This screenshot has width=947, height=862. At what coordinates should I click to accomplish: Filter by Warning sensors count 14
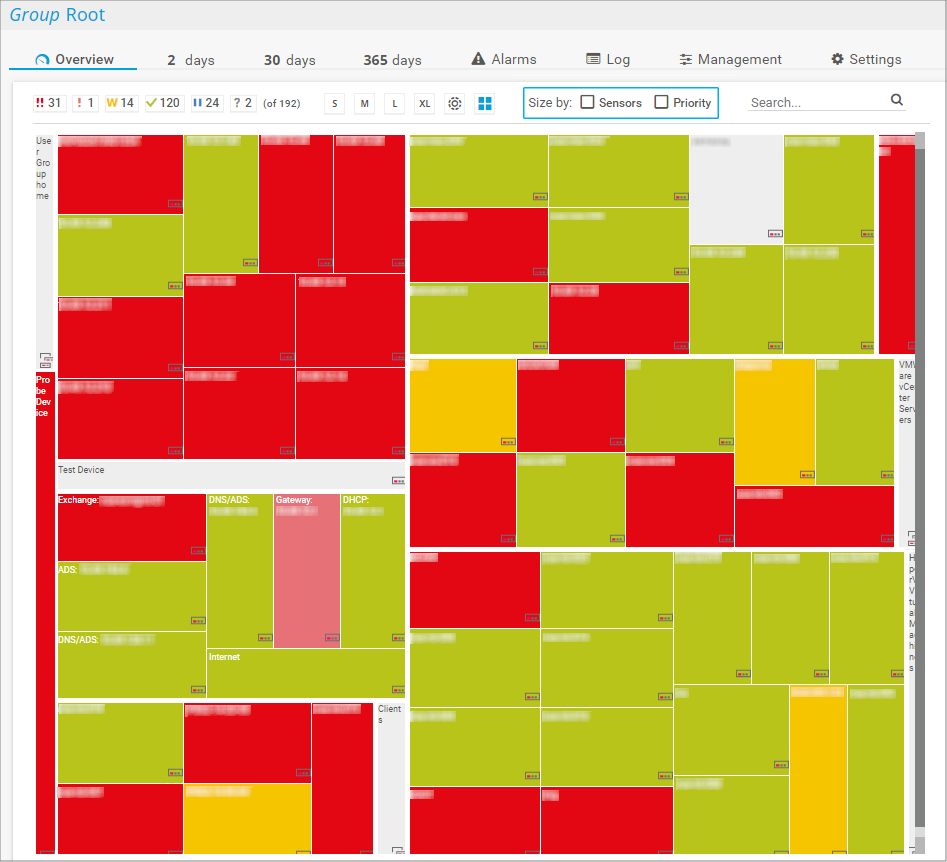121,103
